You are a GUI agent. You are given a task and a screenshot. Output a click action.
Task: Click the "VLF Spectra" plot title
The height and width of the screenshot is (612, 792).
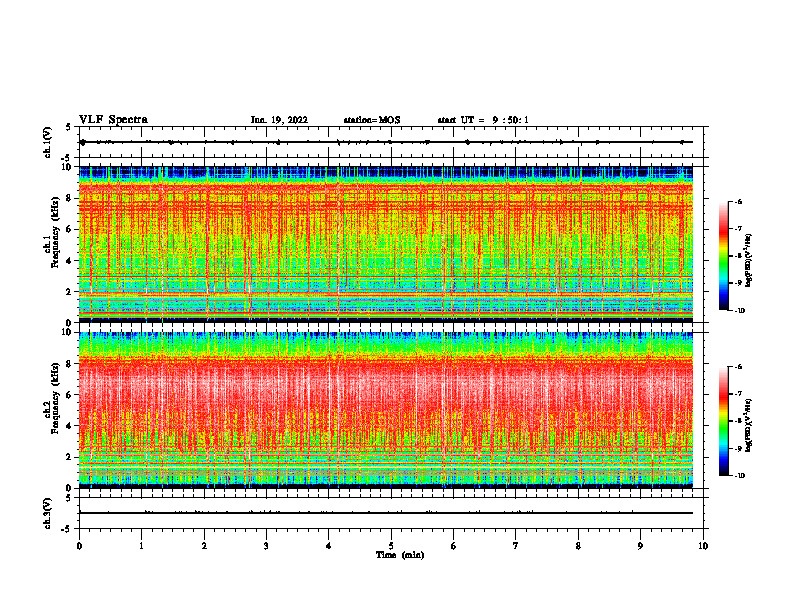113,120
